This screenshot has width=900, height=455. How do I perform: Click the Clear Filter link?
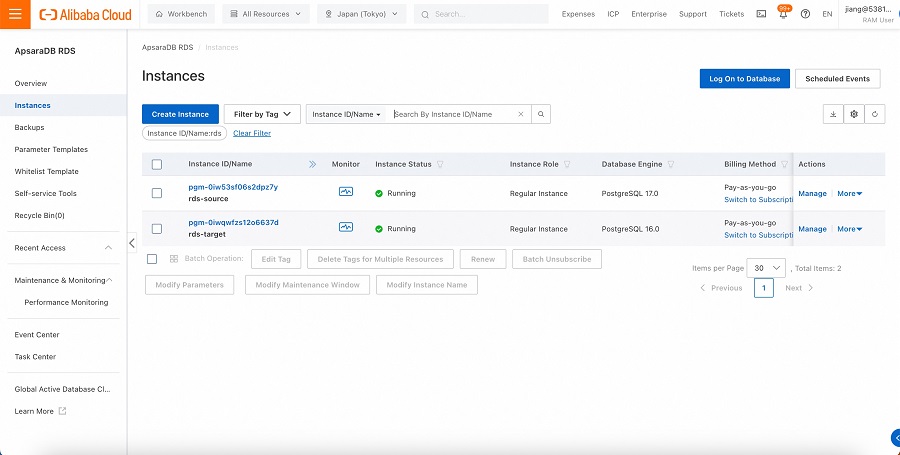pyautogui.click(x=252, y=133)
